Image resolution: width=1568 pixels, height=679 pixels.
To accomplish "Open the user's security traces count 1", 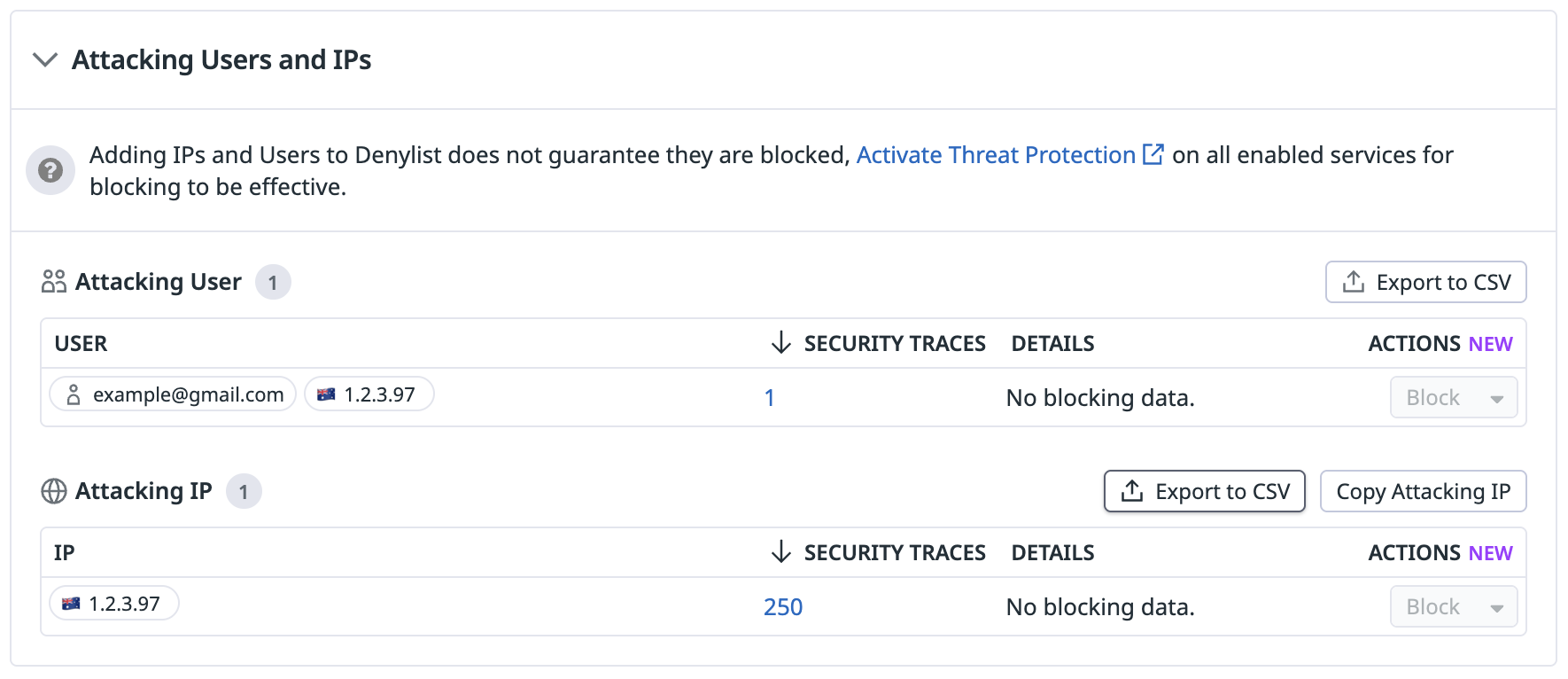I will point(770,398).
